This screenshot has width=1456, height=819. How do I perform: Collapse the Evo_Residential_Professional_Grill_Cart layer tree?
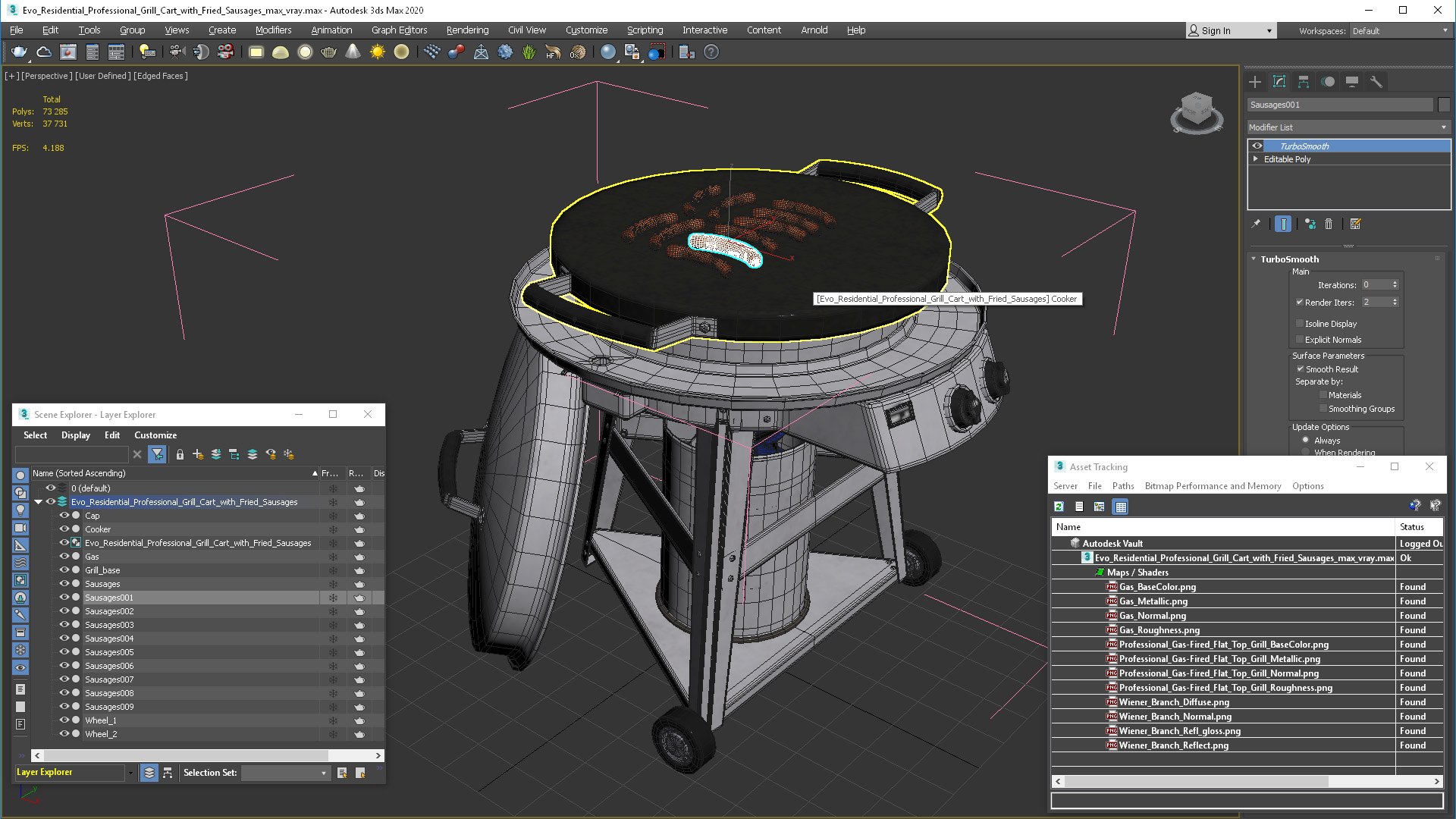coord(38,502)
